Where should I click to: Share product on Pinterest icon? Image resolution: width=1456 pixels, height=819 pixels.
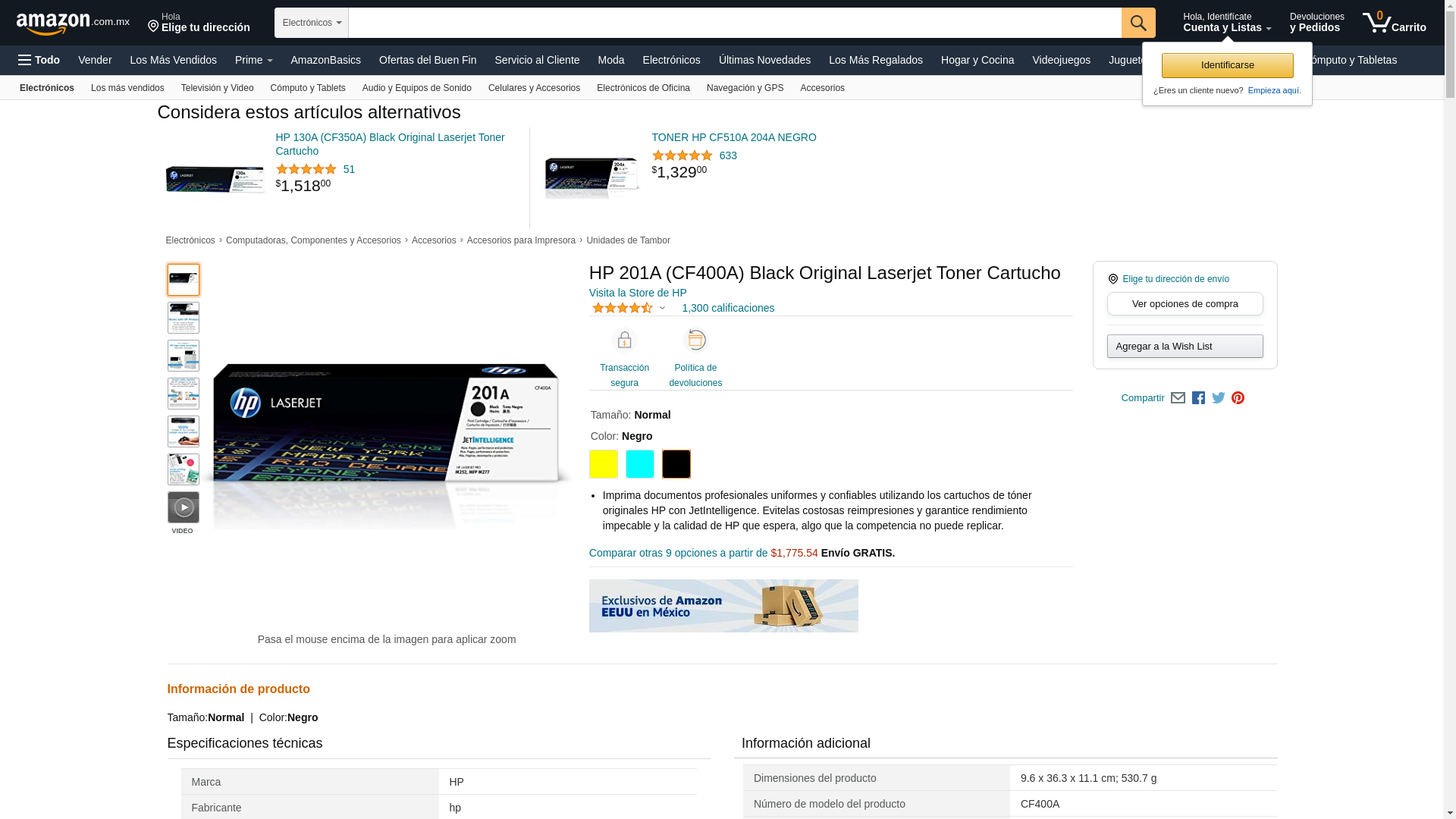(1238, 398)
